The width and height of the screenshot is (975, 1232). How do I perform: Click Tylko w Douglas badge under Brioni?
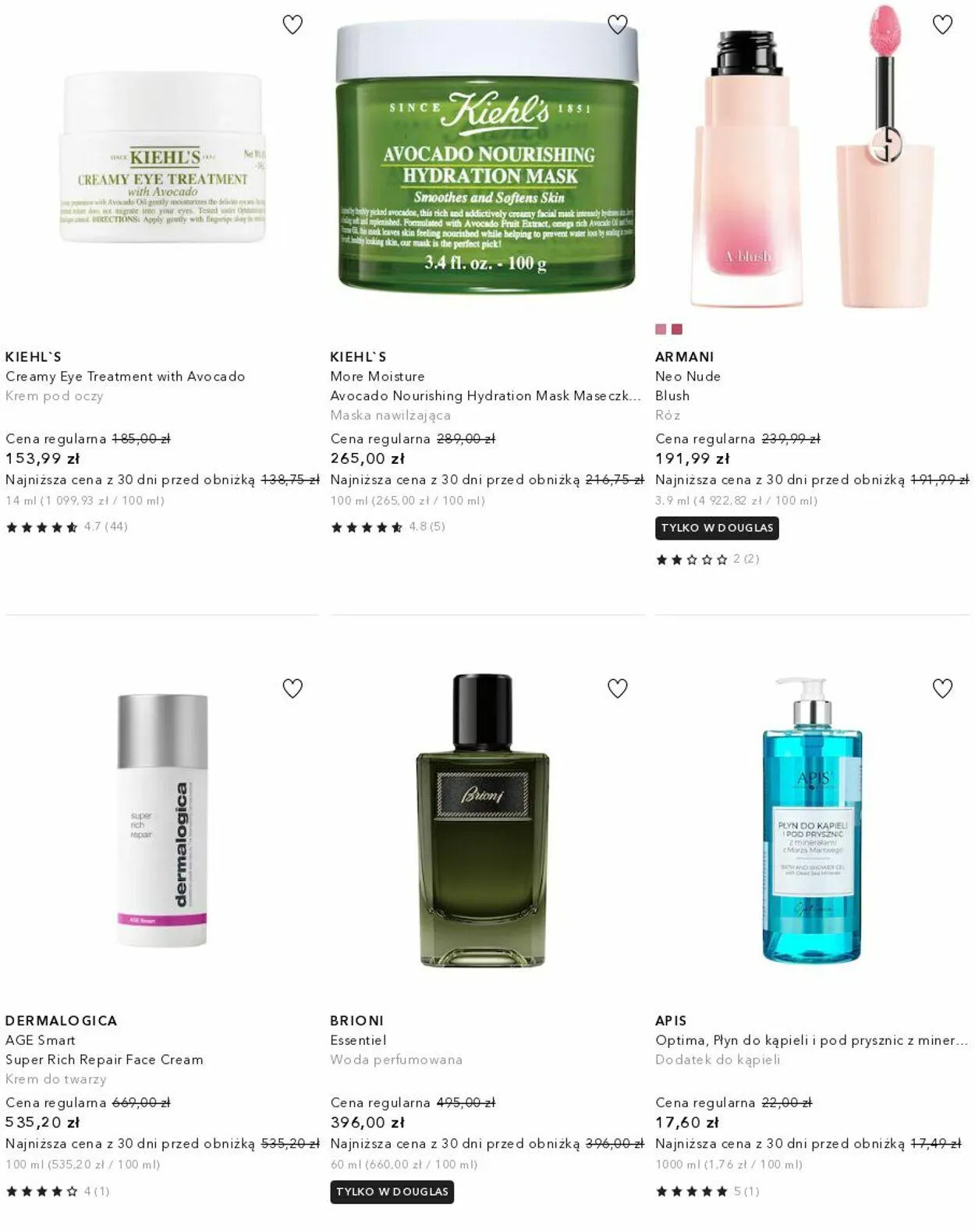pos(392,1191)
